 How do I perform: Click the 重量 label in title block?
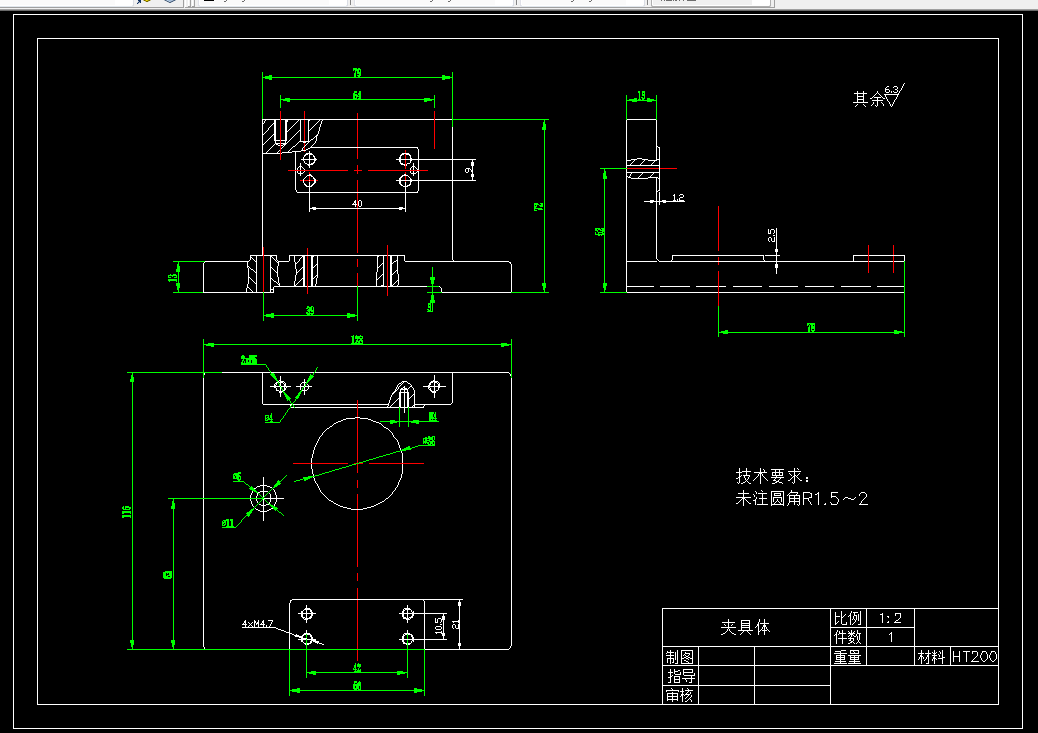848,657
